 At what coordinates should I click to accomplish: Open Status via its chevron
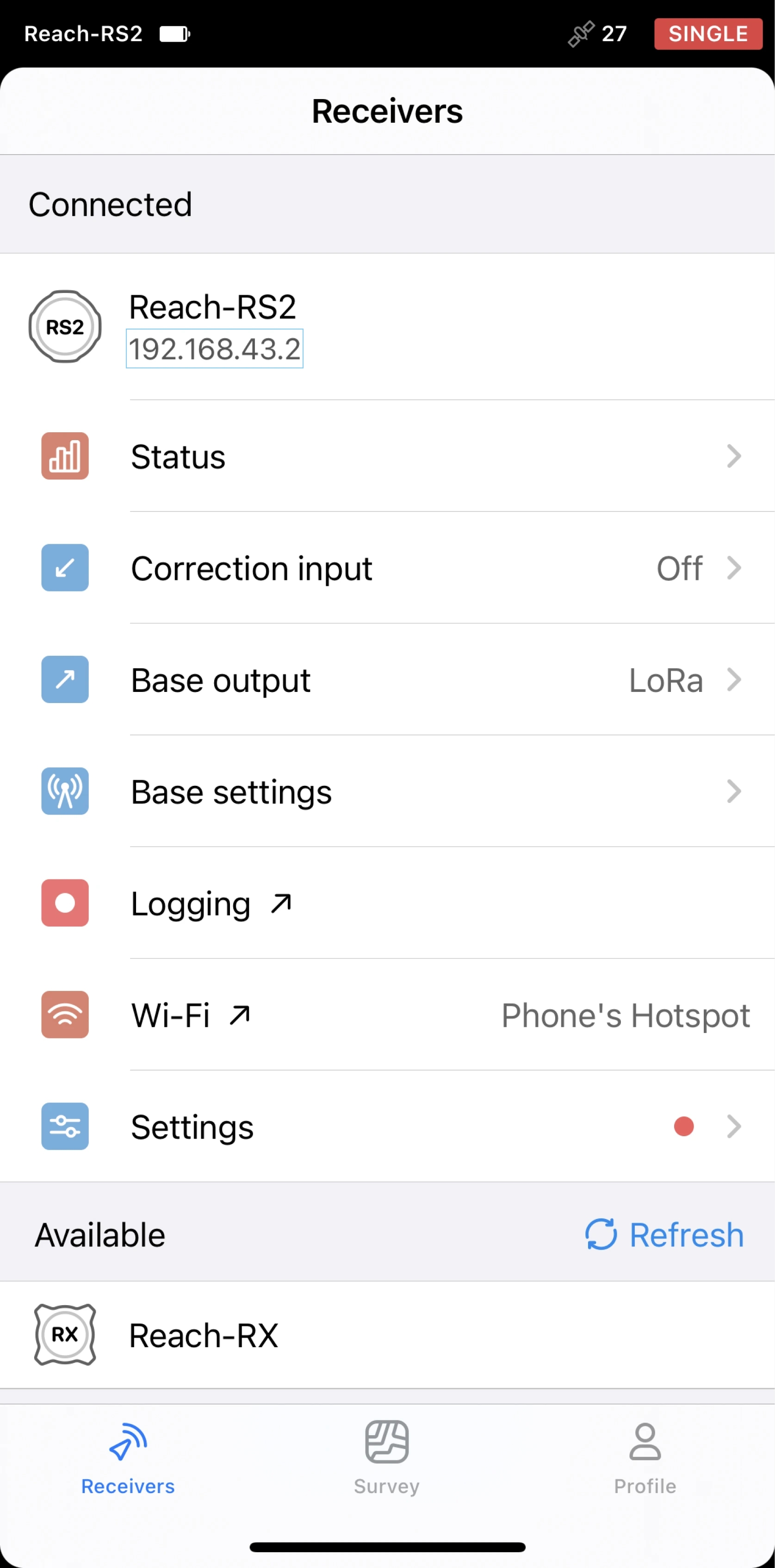point(734,456)
